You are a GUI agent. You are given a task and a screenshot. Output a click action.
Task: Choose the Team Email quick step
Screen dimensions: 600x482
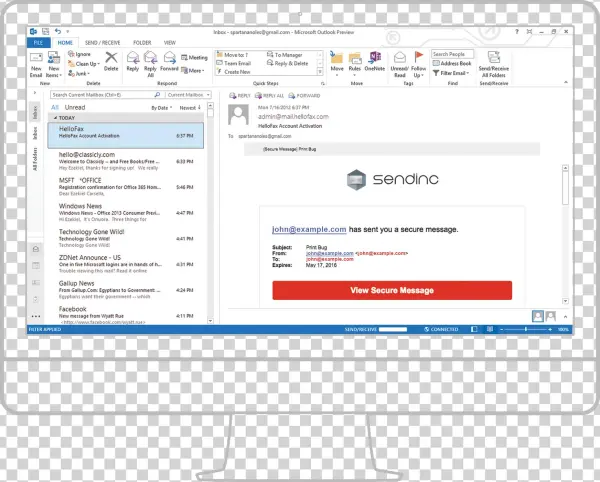234,63
